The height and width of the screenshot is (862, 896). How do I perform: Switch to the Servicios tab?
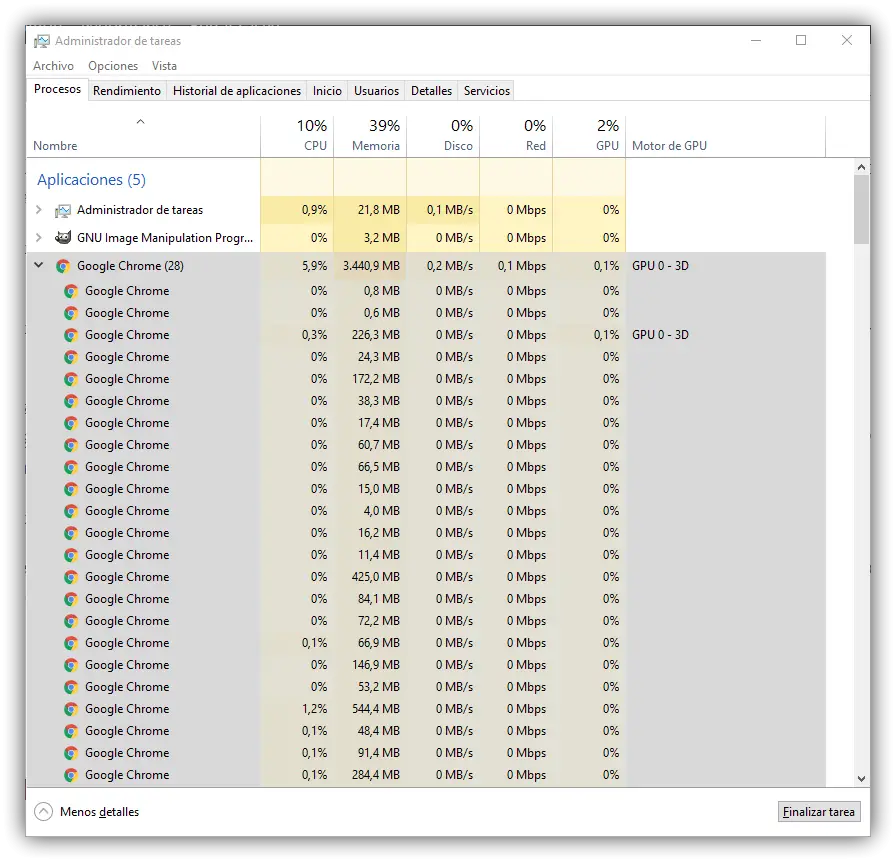pos(486,91)
